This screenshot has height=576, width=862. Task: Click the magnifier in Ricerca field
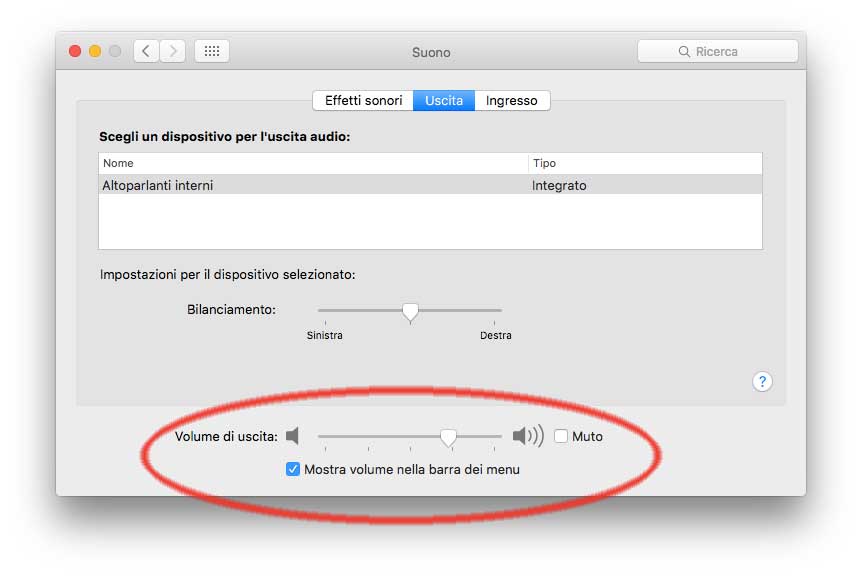[x=684, y=52]
